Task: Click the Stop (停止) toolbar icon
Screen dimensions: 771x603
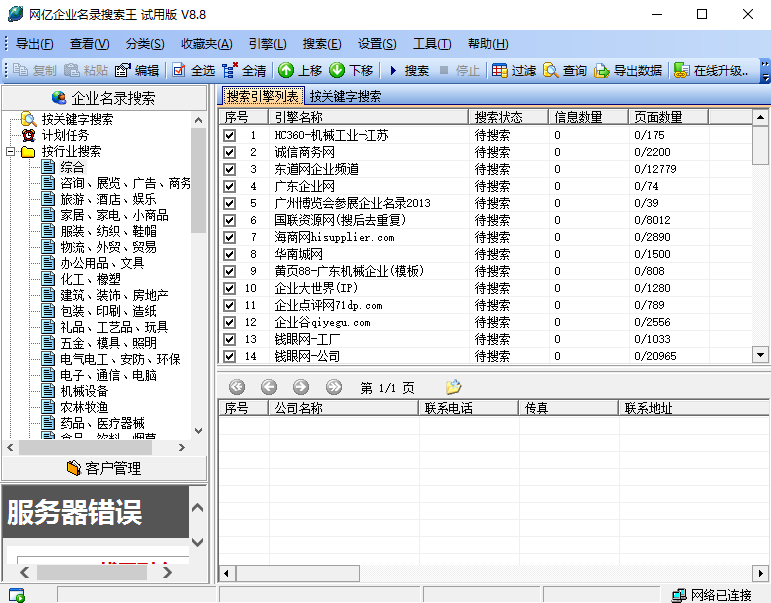Action: [444, 70]
